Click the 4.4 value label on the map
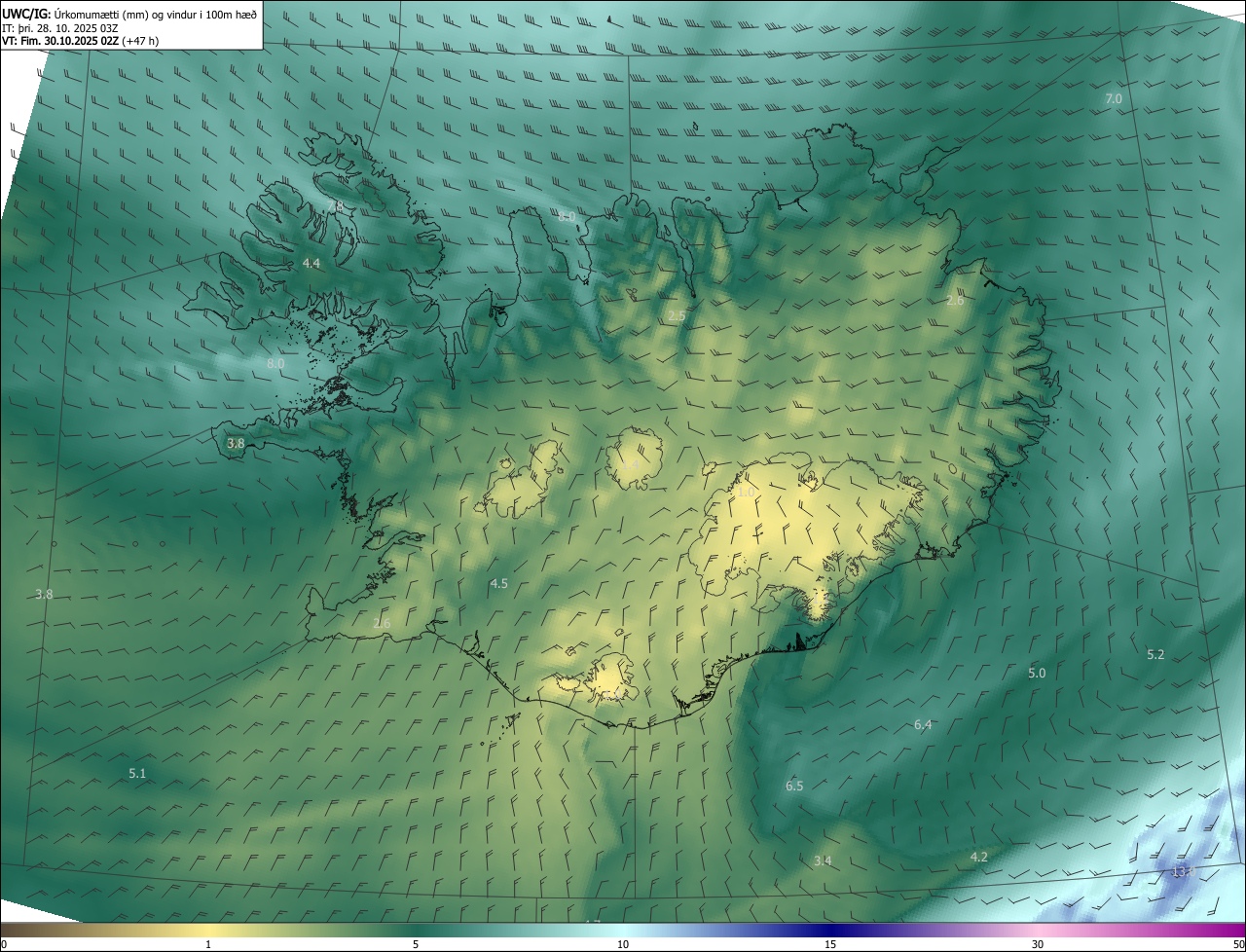1246x952 pixels. (311, 264)
